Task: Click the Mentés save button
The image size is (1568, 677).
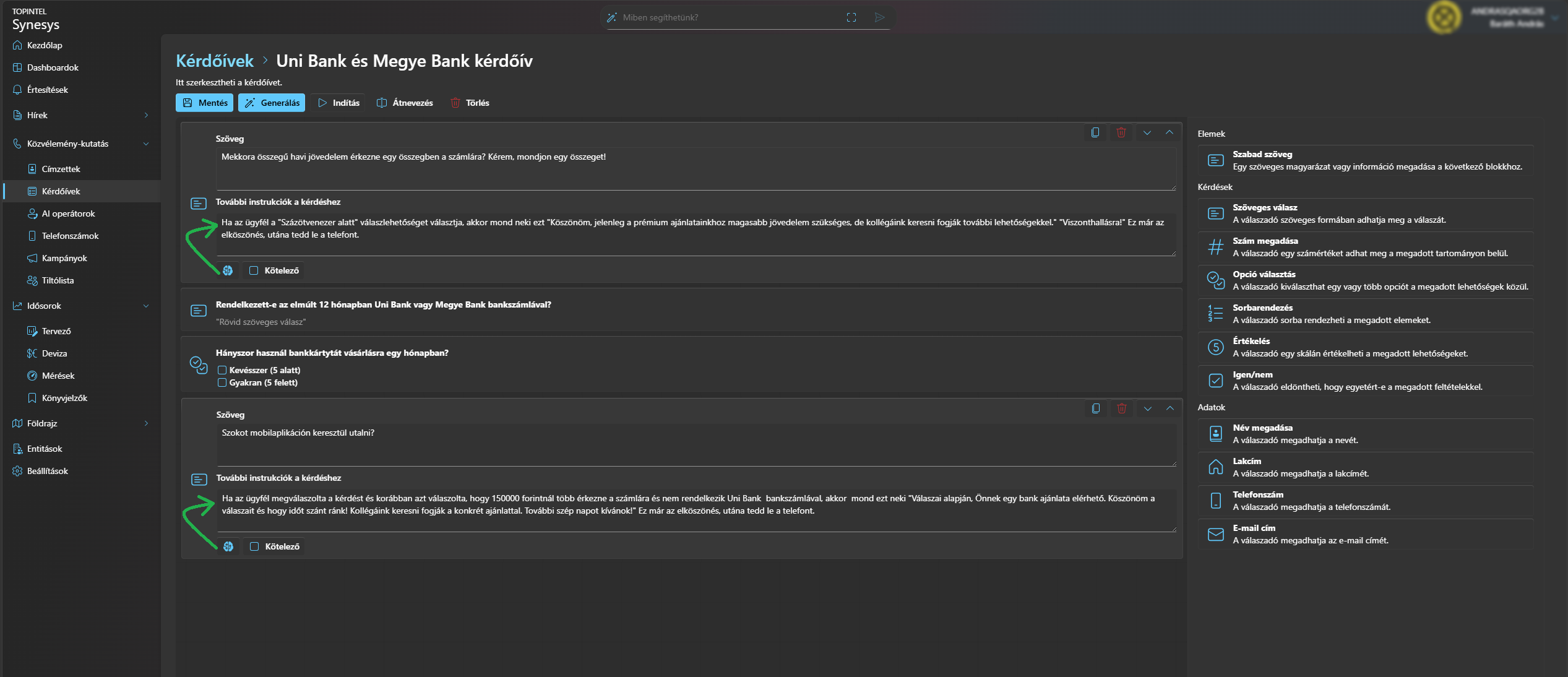Action: [x=204, y=103]
